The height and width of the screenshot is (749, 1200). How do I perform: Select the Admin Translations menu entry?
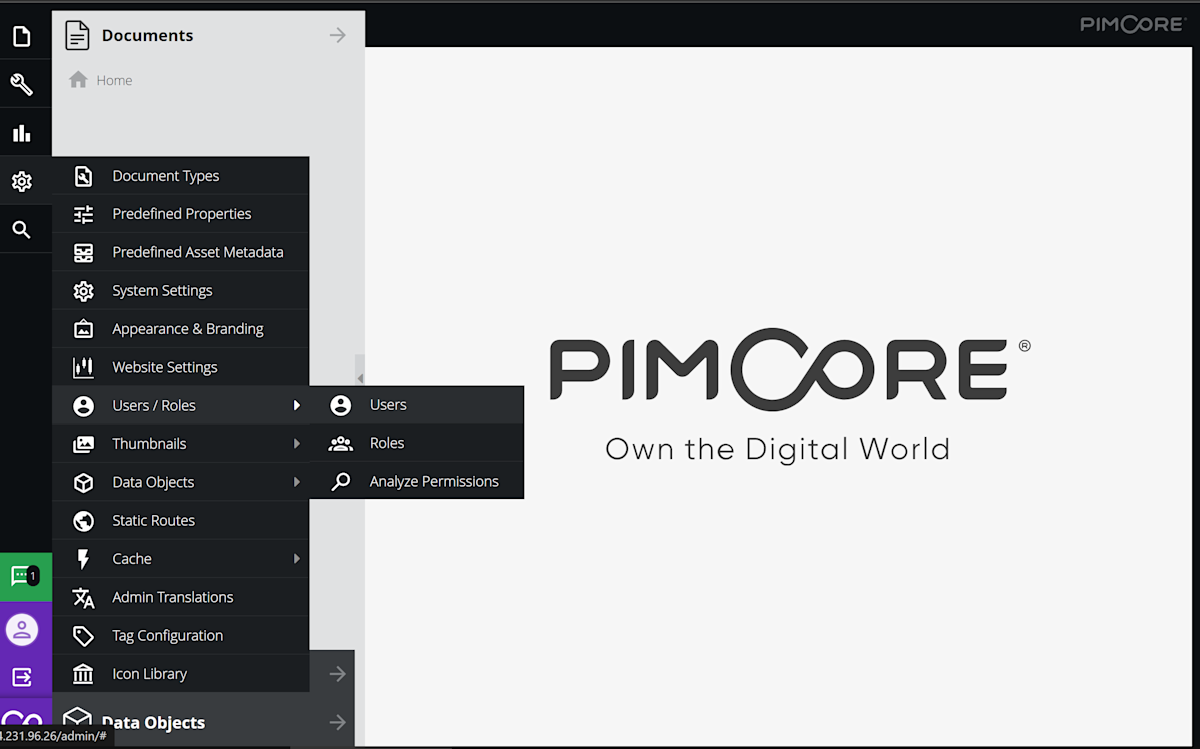tap(181, 597)
